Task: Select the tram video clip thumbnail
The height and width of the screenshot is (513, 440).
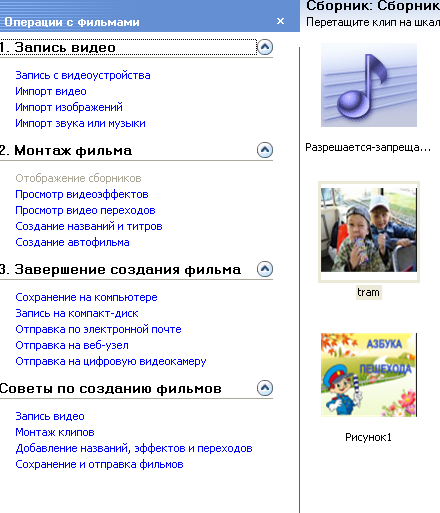Action: click(x=369, y=230)
